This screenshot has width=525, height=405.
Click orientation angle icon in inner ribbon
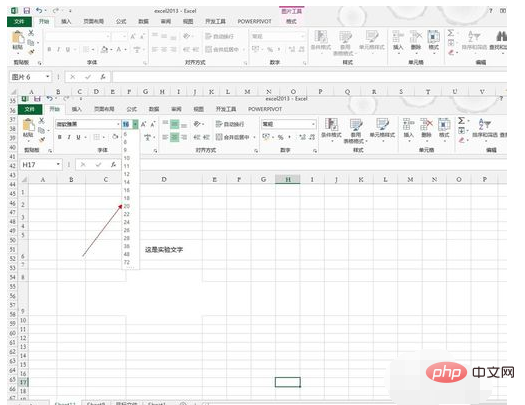tap(197, 124)
